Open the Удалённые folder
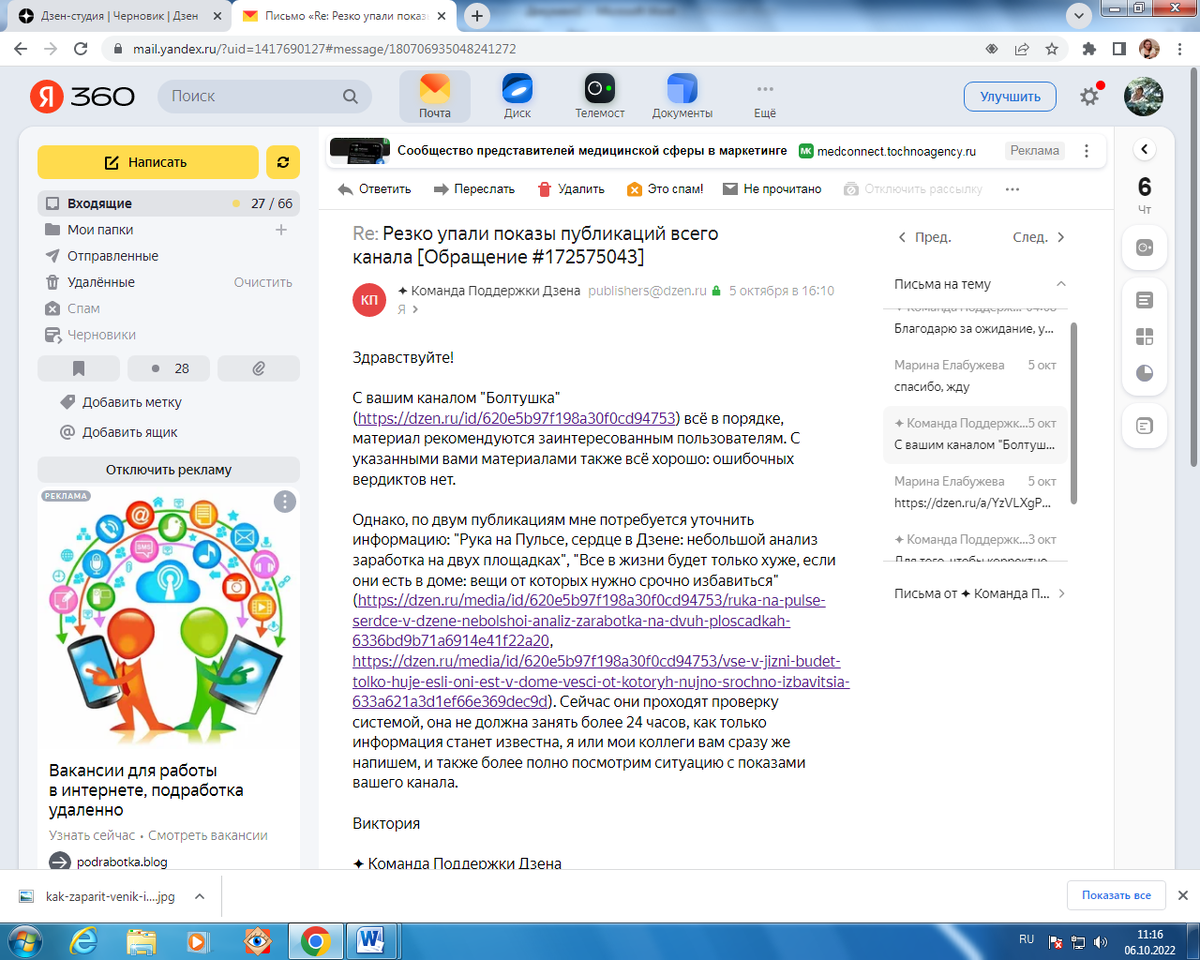 [100, 282]
